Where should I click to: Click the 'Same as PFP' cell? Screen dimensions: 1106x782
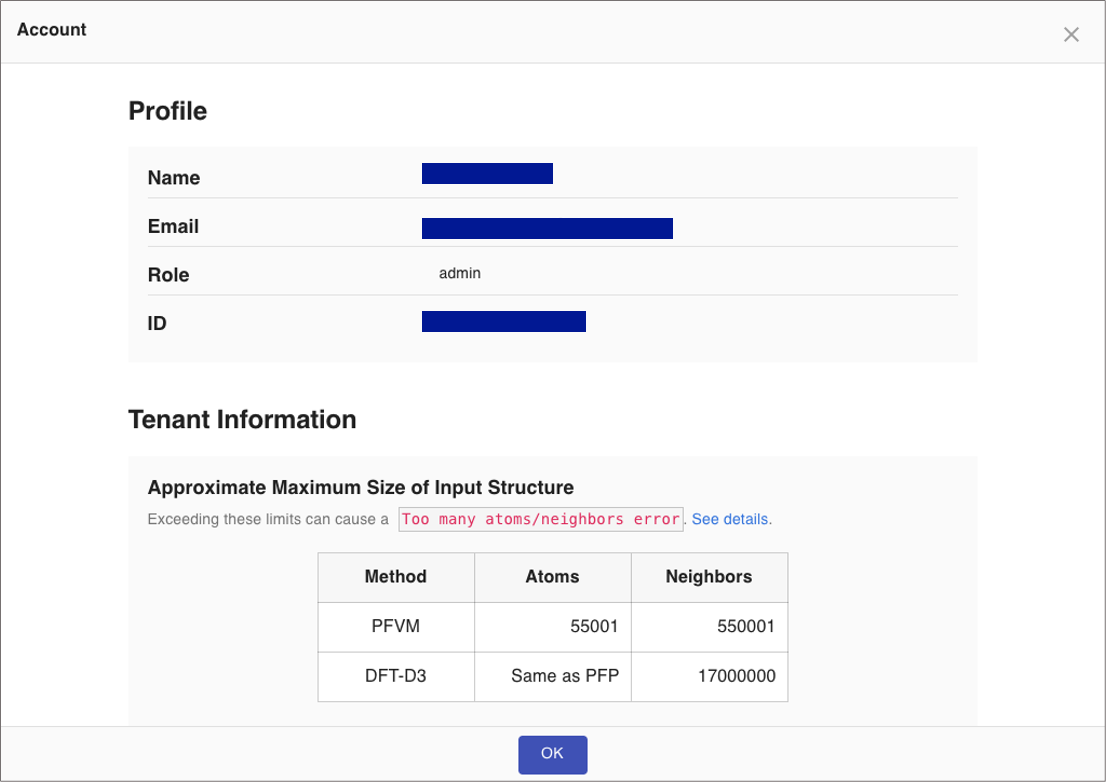pos(565,676)
